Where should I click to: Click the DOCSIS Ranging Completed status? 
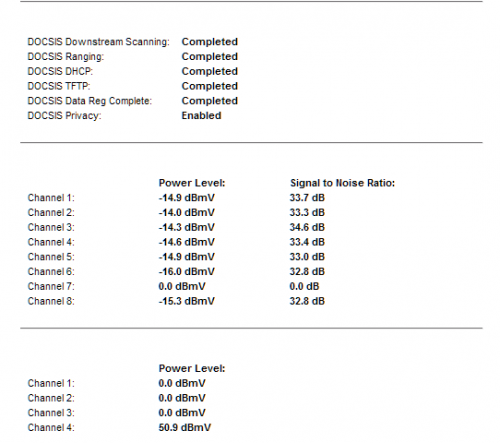point(210,57)
